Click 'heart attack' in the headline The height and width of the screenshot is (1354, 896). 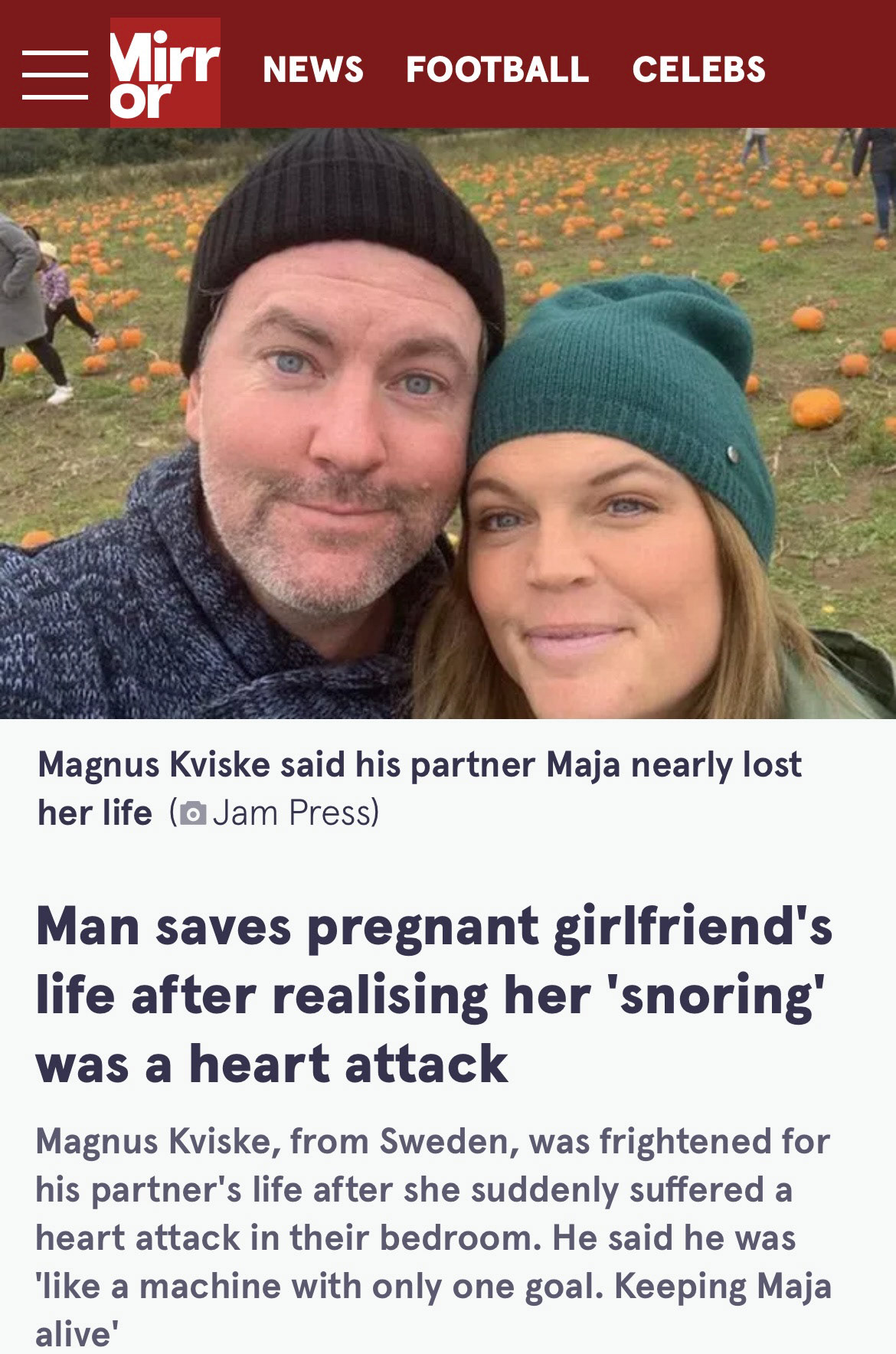coord(348,1065)
